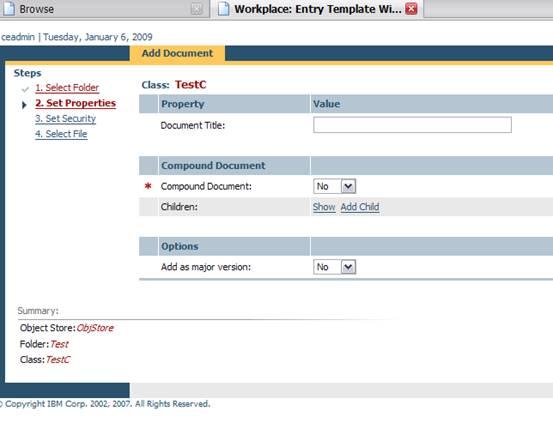
Task: Click the greyed close icon on the Browse tab
Action: [196, 9]
